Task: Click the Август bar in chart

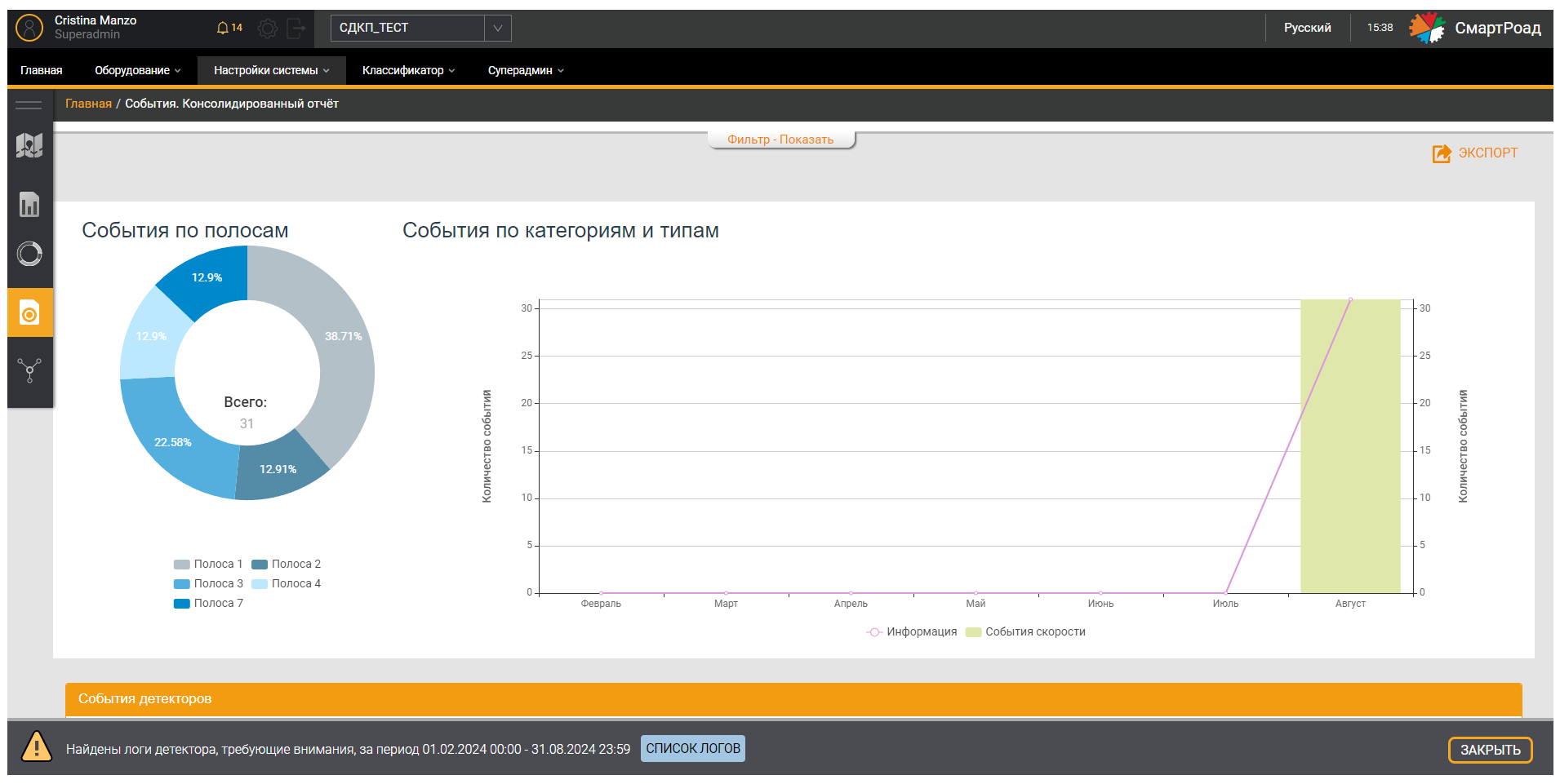Action: point(1350,446)
